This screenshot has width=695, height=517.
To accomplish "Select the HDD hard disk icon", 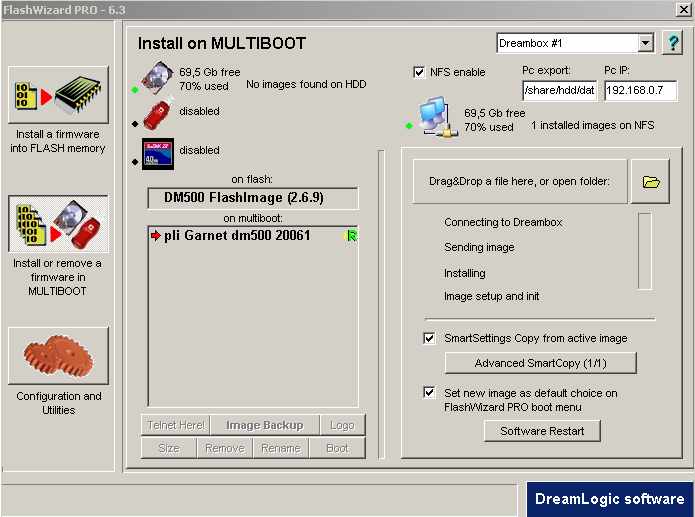I will 157,78.
